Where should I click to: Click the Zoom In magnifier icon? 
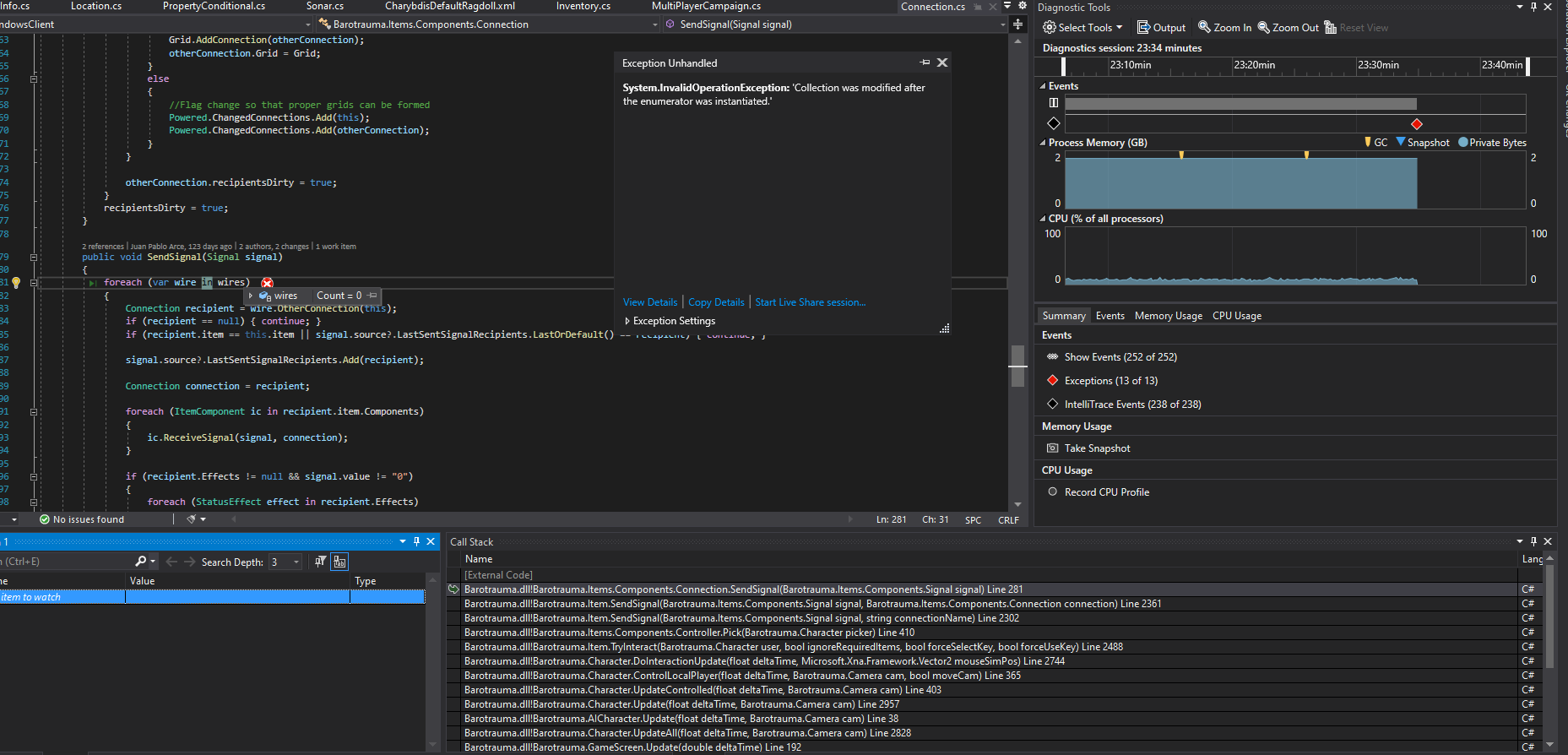click(1205, 27)
